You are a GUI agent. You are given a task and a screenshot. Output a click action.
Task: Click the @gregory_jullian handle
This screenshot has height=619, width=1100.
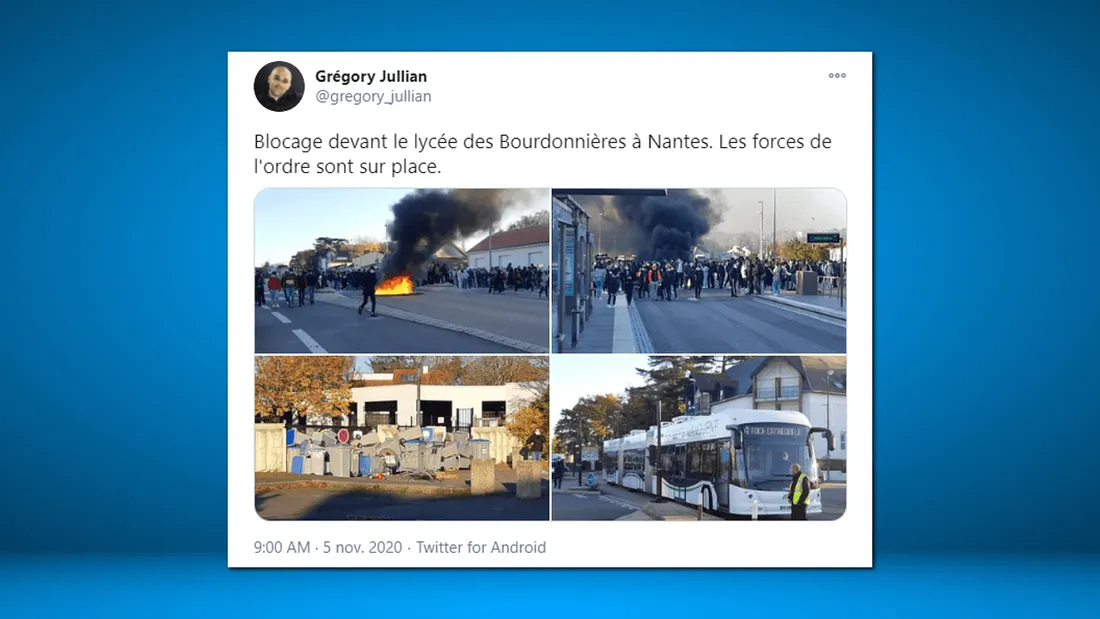point(373,96)
